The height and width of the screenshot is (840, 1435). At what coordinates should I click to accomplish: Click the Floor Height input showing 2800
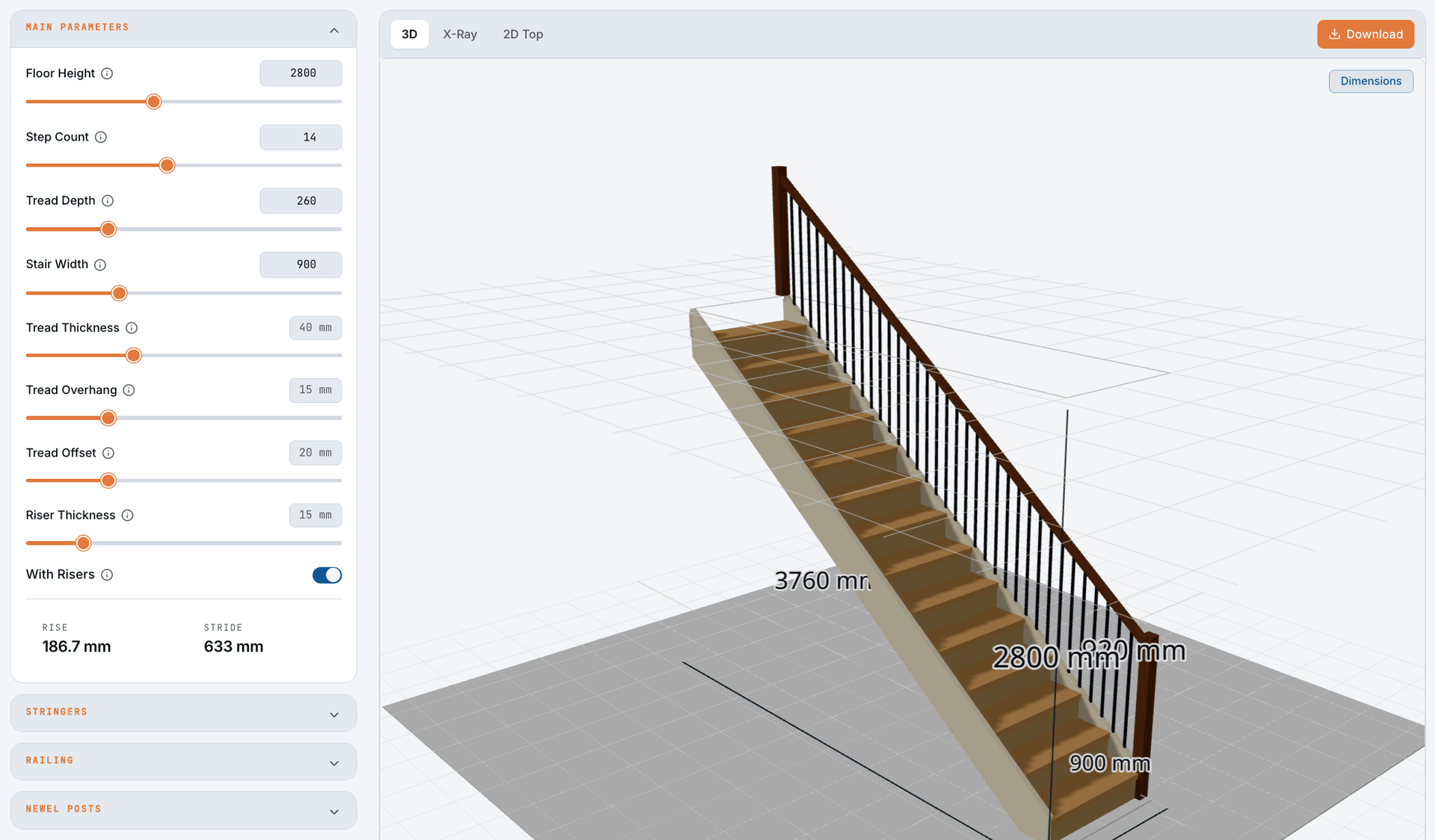(x=300, y=73)
